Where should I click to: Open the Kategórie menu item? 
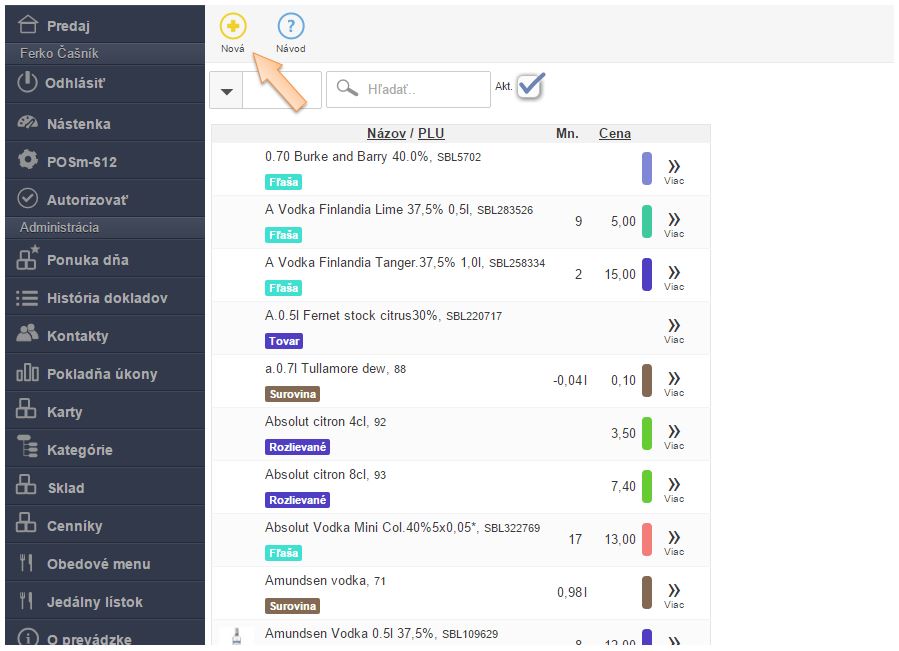click(x=79, y=450)
